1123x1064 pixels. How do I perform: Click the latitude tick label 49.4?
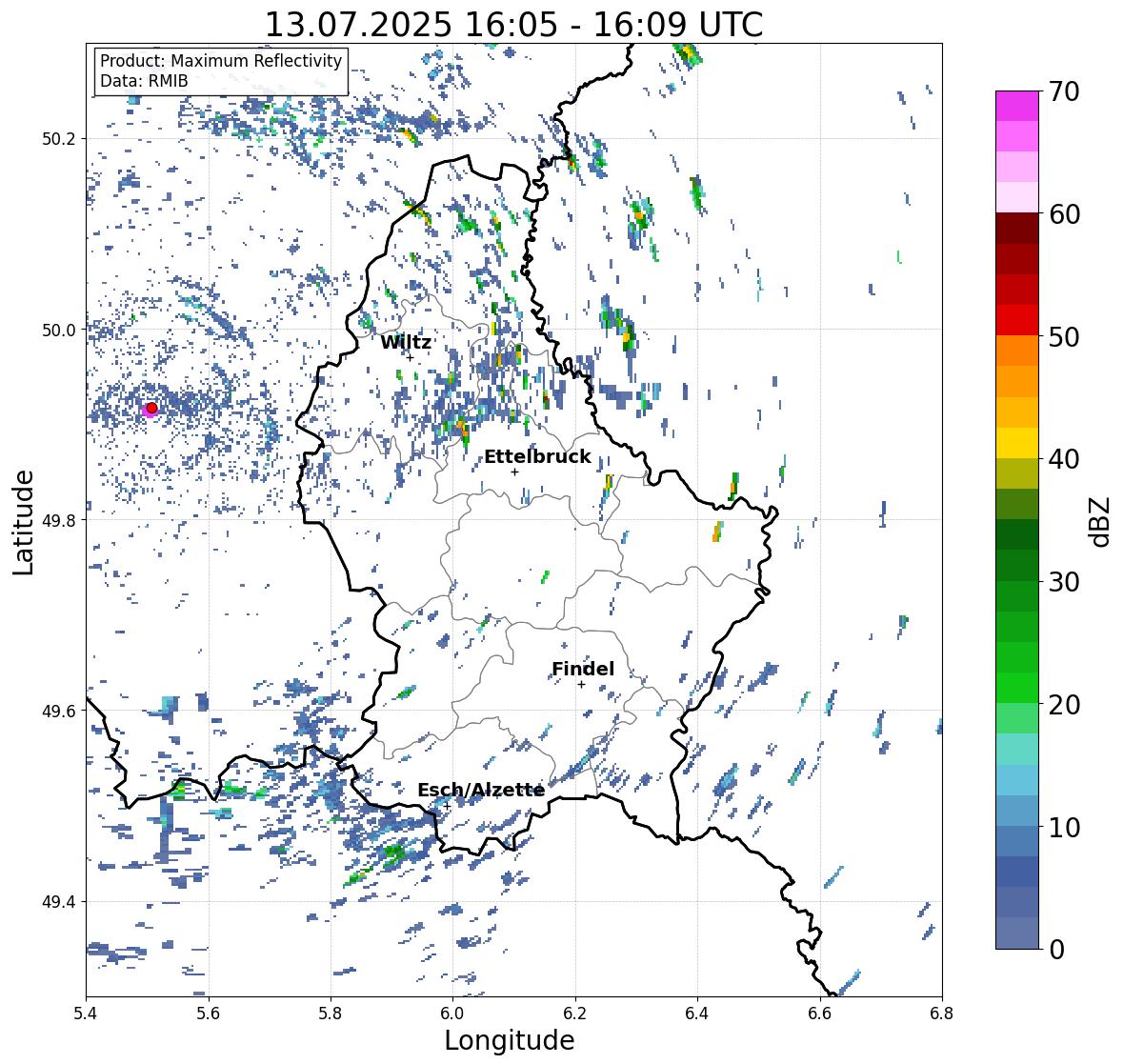pos(59,902)
